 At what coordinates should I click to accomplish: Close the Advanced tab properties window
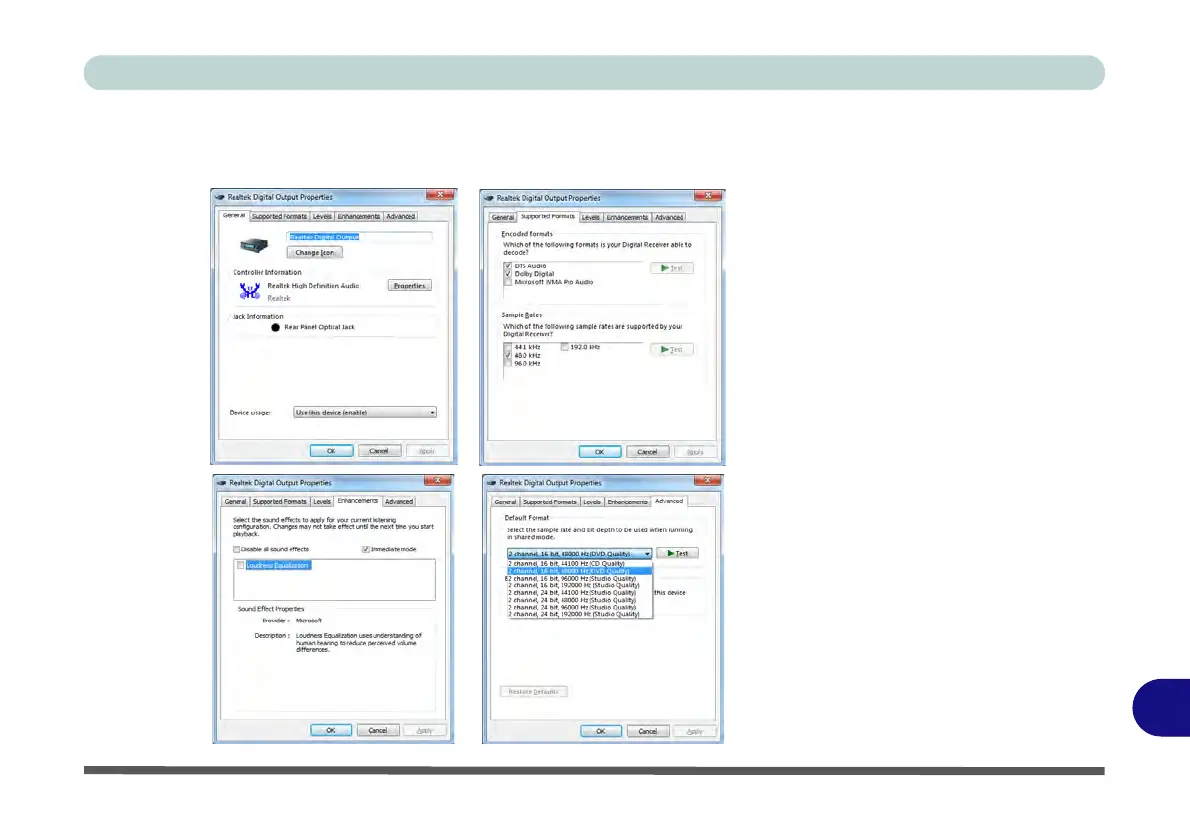(x=707, y=480)
